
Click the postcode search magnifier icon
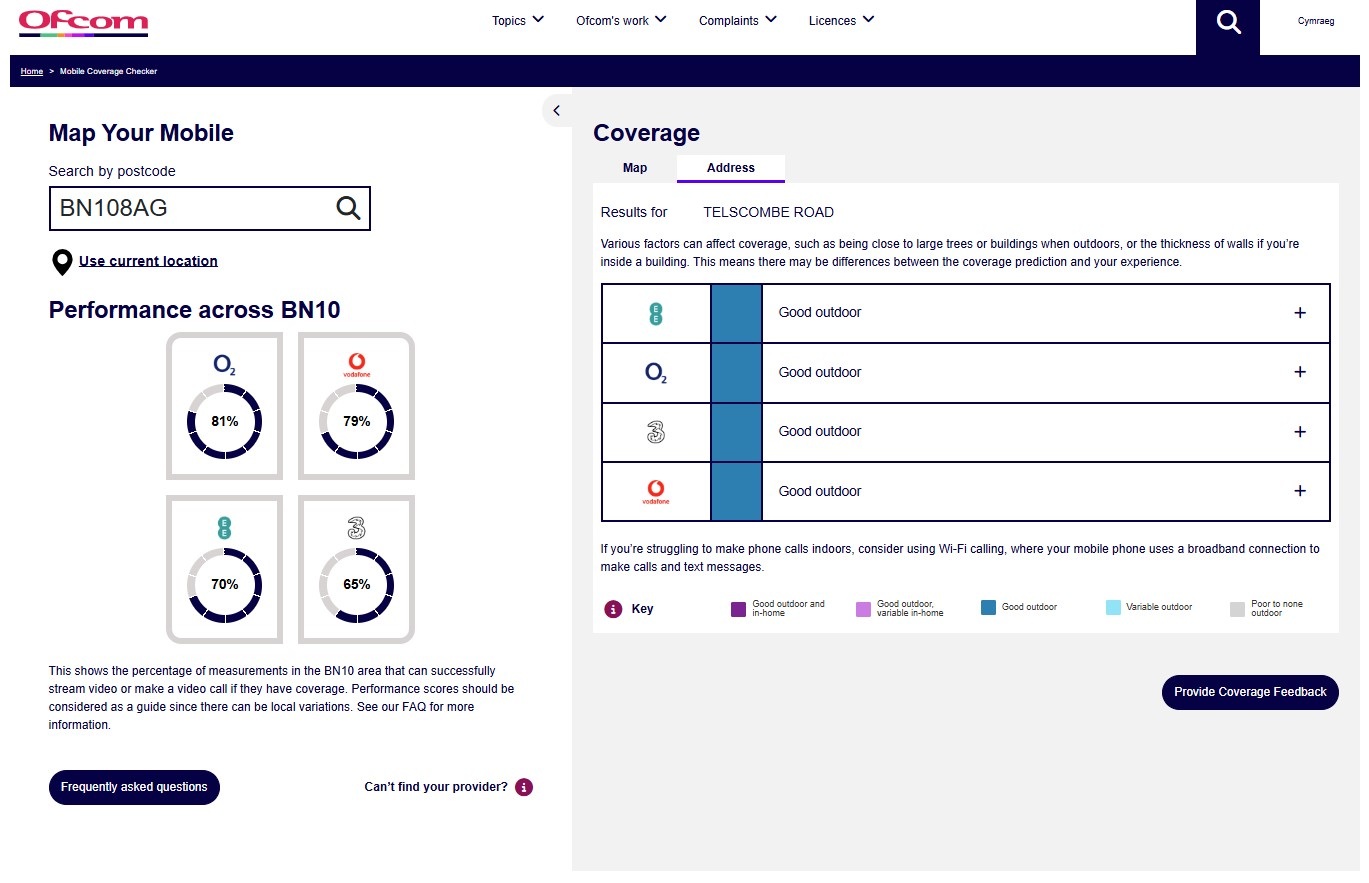click(x=347, y=208)
